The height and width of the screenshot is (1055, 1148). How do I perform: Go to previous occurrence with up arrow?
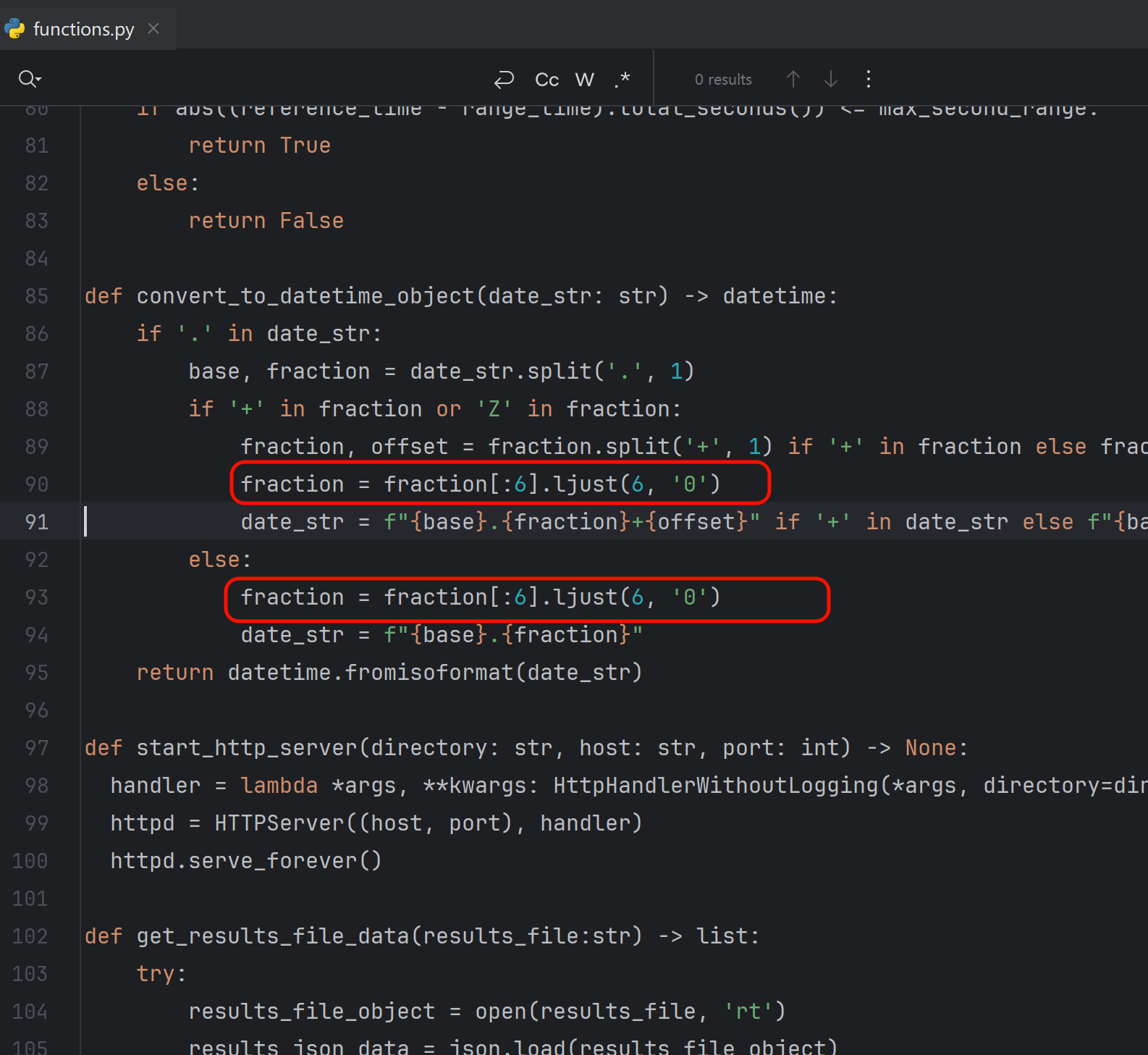click(x=793, y=79)
